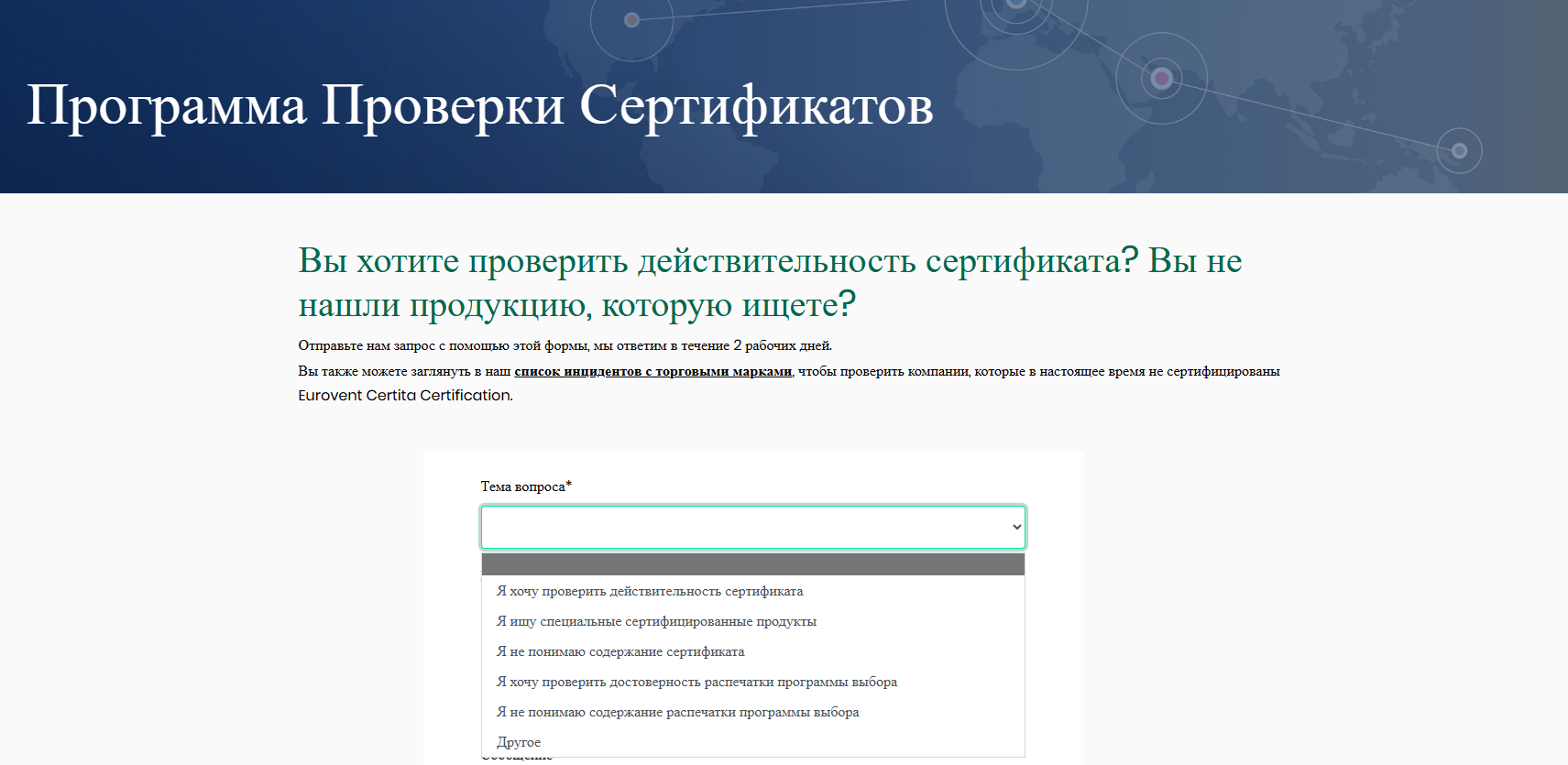
Task: Click the text 'Eurovent Certita Certification.'
Action: [x=405, y=395]
